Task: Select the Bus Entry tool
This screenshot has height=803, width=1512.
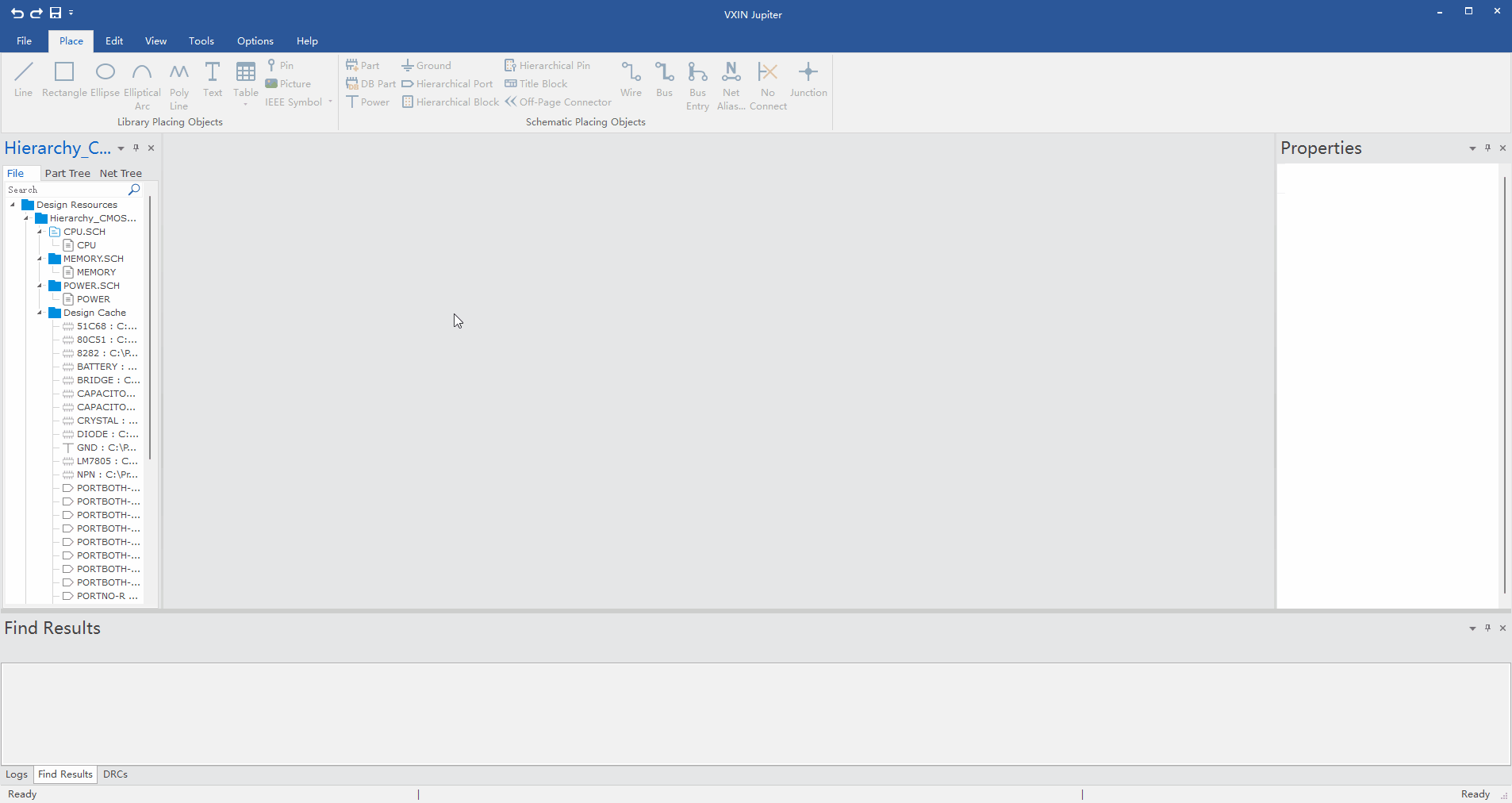Action: 697,86
